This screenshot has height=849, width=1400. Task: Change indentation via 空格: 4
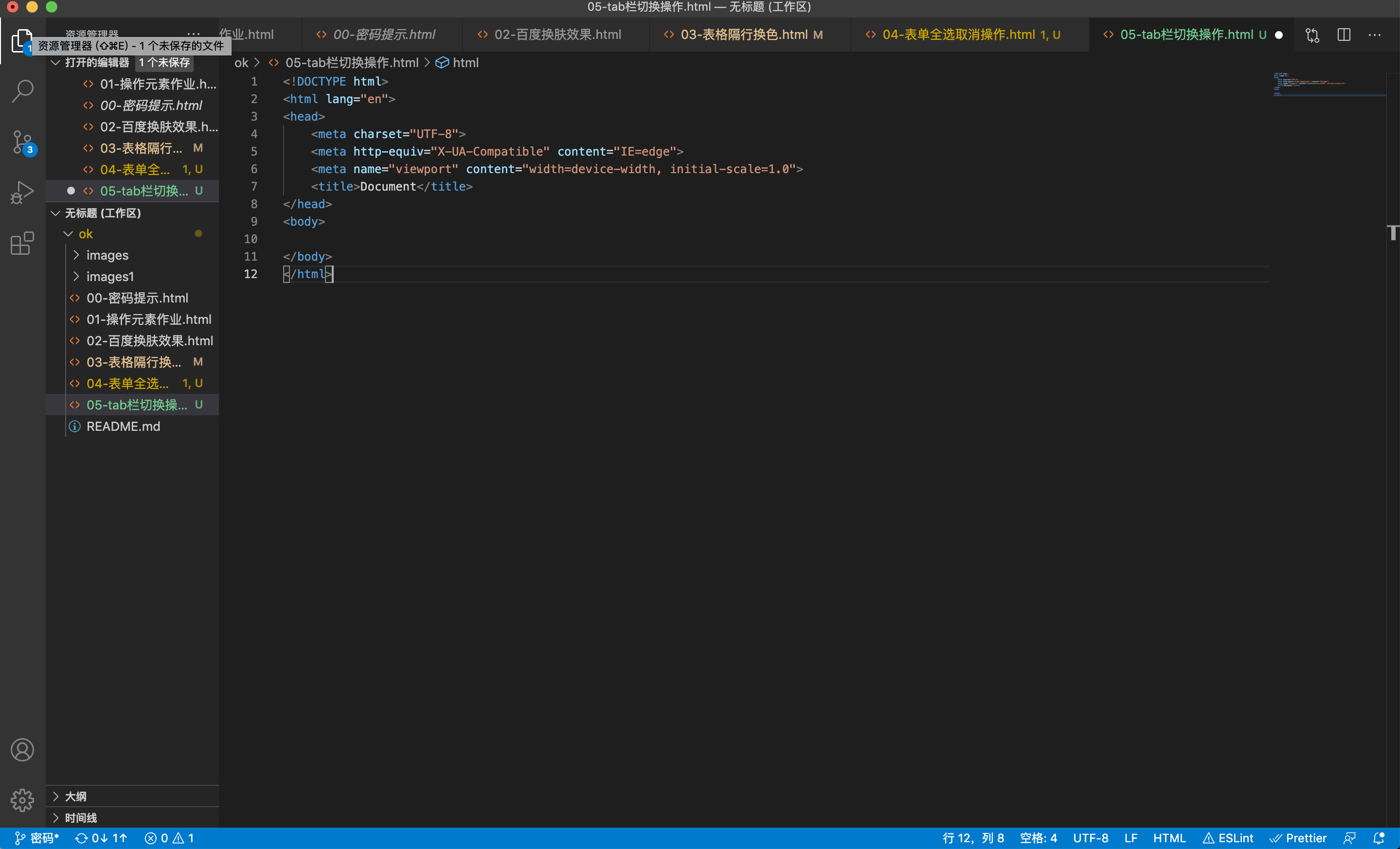pos(1038,838)
